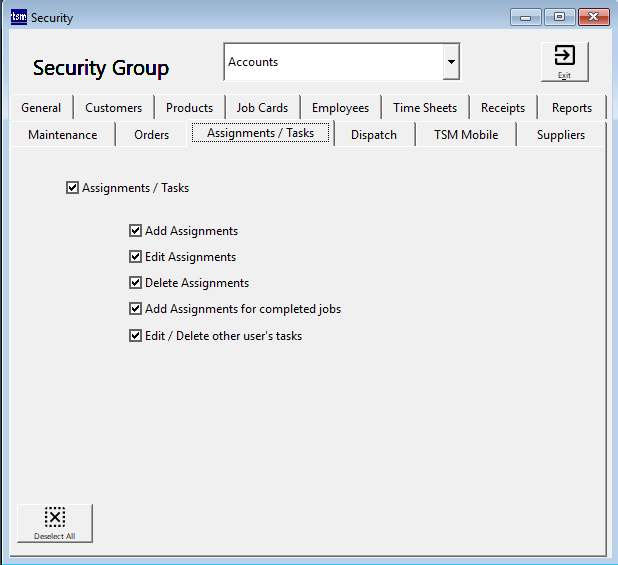Click the Accounts security group field
The width and height of the screenshot is (618, 565).
[x=333, y=62]
